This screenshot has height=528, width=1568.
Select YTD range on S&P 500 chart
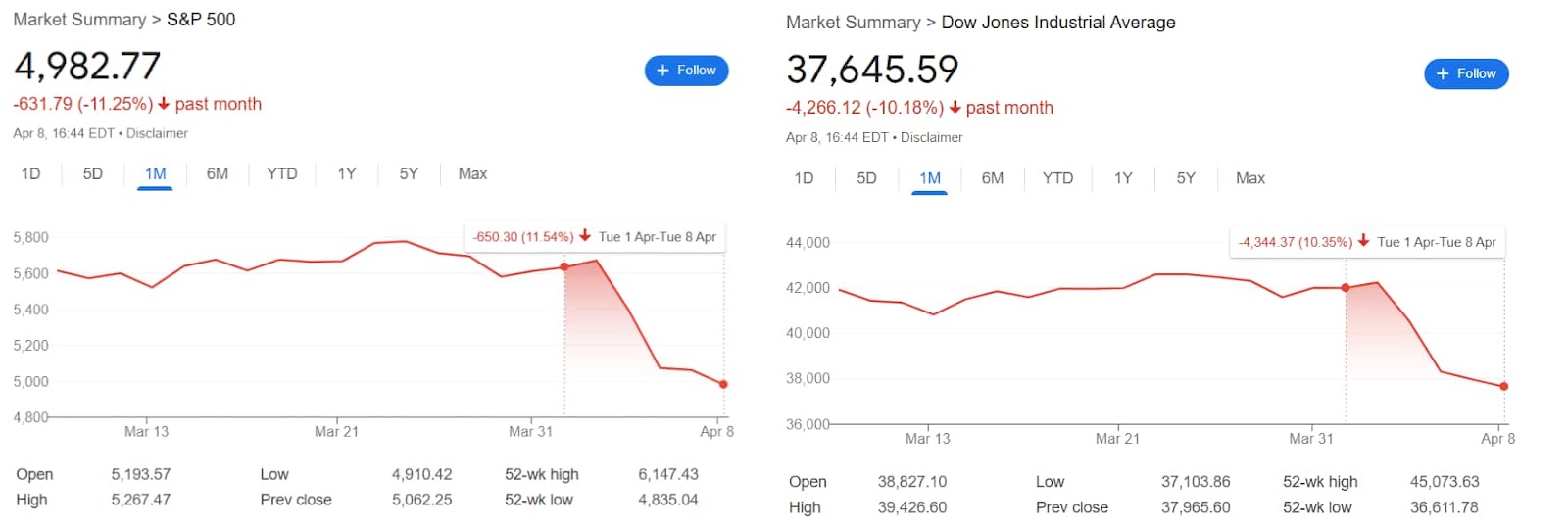(282, 174)
